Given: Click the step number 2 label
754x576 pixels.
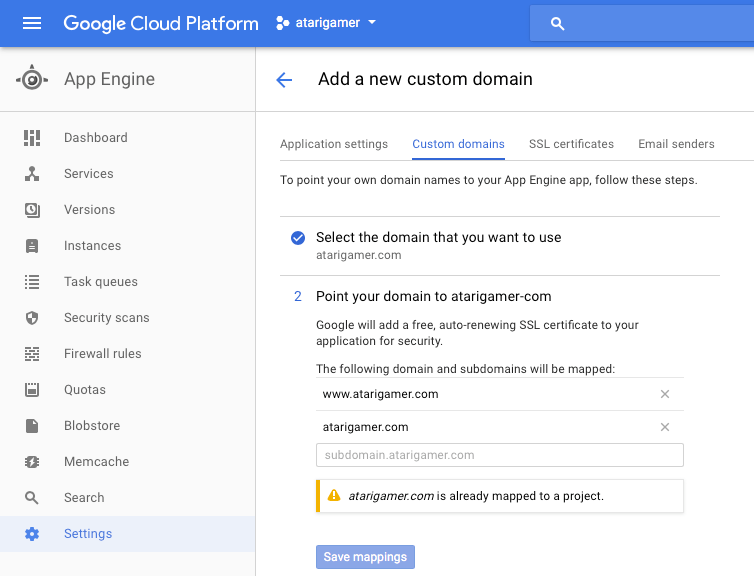Looking at the screenshot, I should 298,297.
